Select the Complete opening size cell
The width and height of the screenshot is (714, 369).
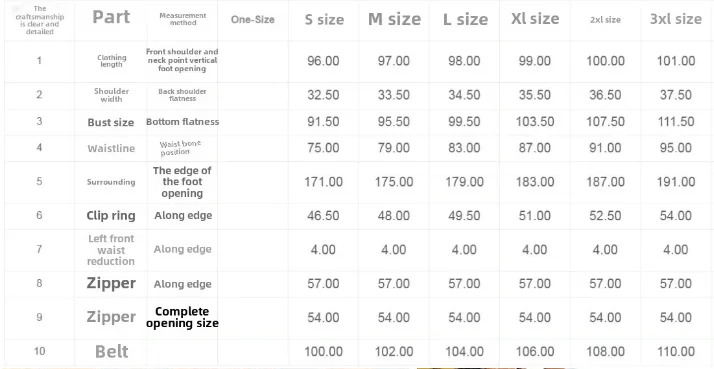182,318
